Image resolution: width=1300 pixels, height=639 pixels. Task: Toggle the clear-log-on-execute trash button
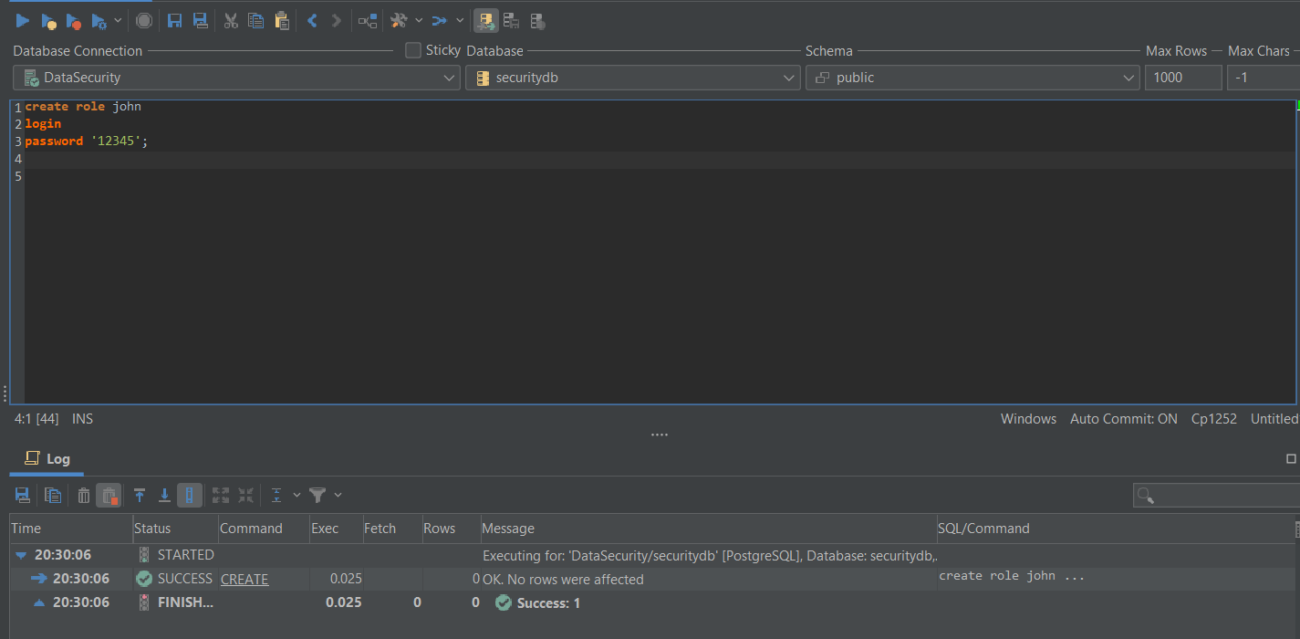click(x=109, y=495)
